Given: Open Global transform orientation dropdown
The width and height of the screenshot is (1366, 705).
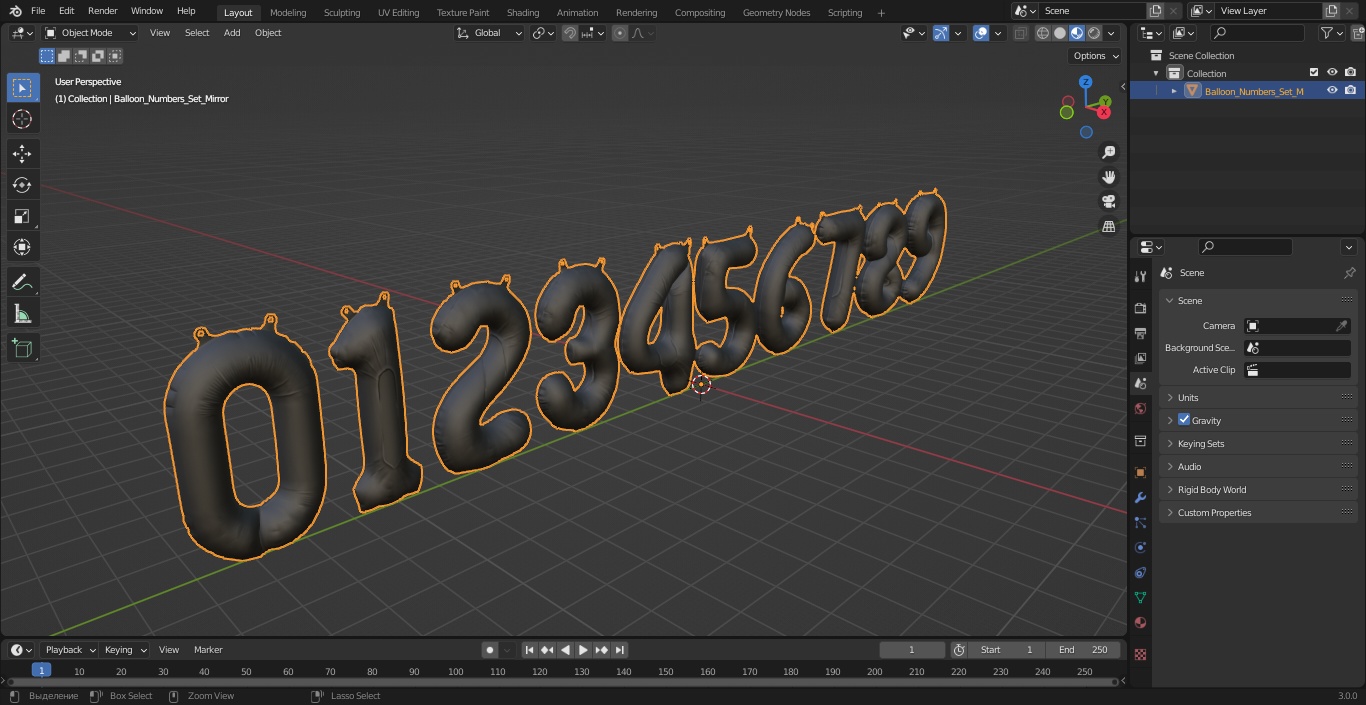Looking at the screenshot, I should coord(489,33).
